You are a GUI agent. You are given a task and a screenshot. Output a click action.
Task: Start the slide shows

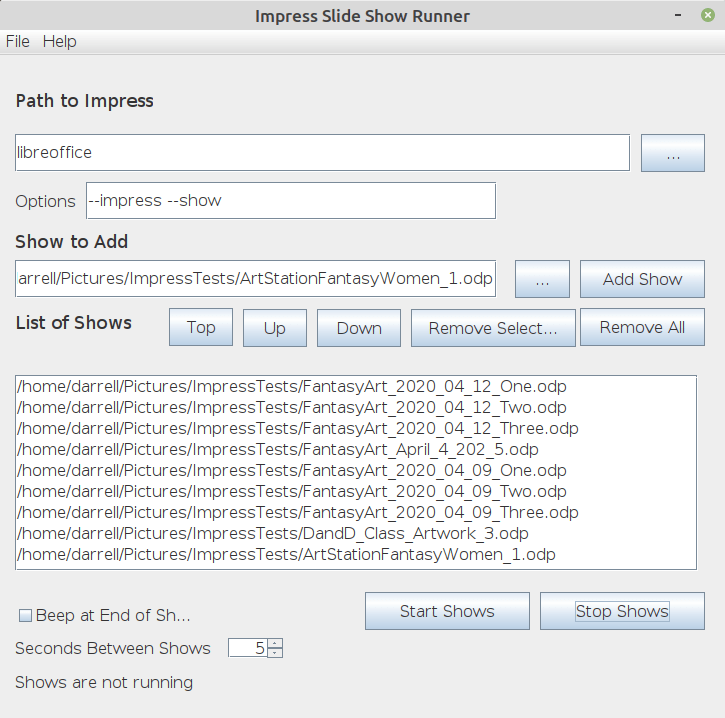(x=447, y=611)
